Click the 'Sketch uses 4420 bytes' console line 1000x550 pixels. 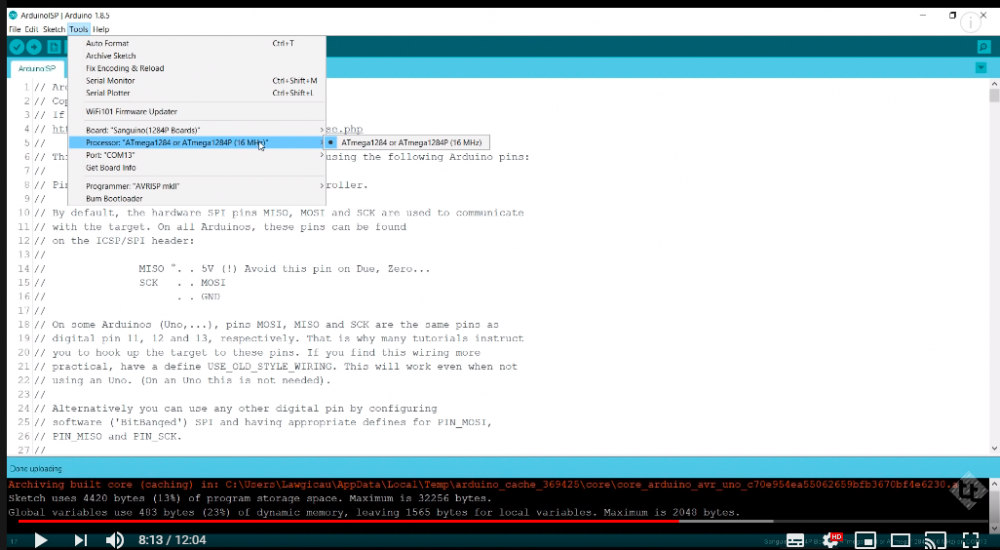pyautogui.click(x=249, y=498)
